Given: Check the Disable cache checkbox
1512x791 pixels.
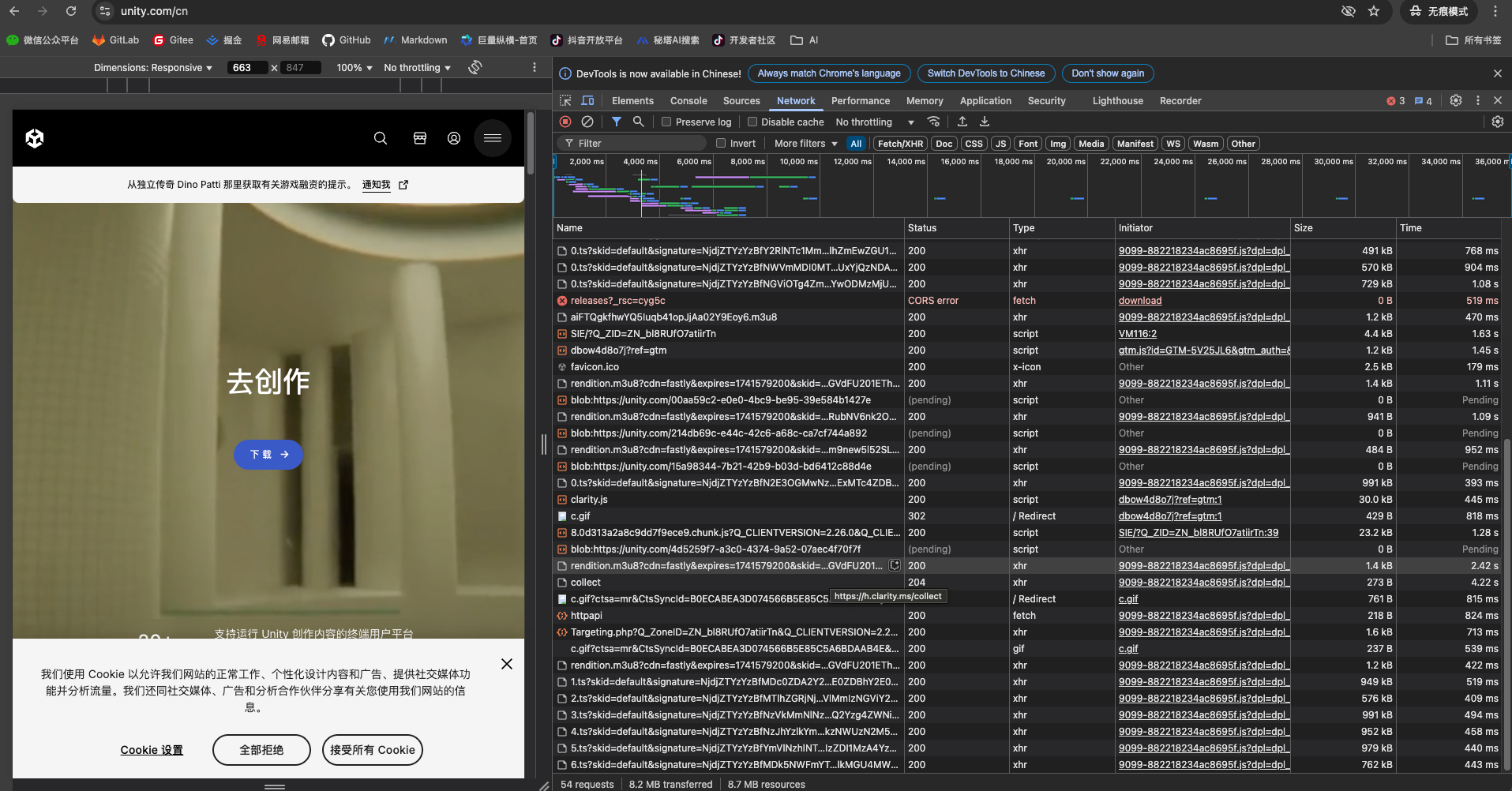Looking at the screenshot, I should tap(752, 122).
